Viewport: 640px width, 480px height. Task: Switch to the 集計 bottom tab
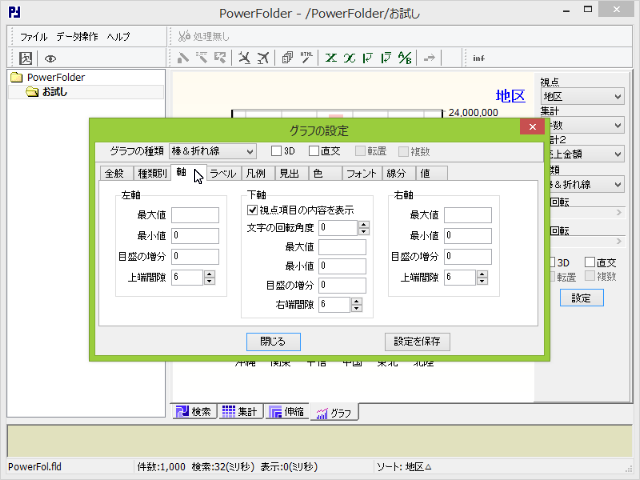pyautogui.click(x=240, y=411)
